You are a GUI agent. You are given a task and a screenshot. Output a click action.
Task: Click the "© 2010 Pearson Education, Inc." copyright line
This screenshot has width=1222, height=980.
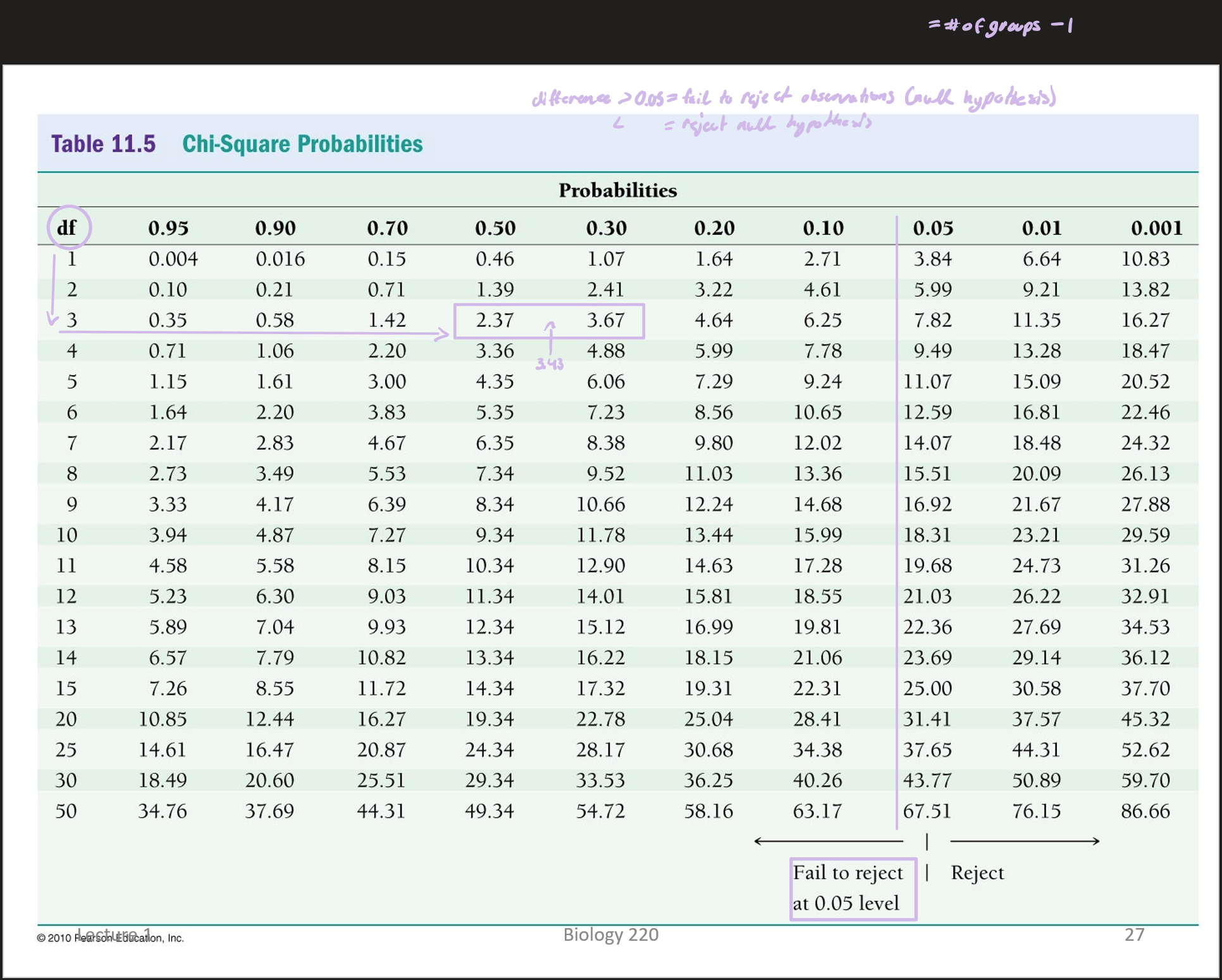click(x=110, y=938)
